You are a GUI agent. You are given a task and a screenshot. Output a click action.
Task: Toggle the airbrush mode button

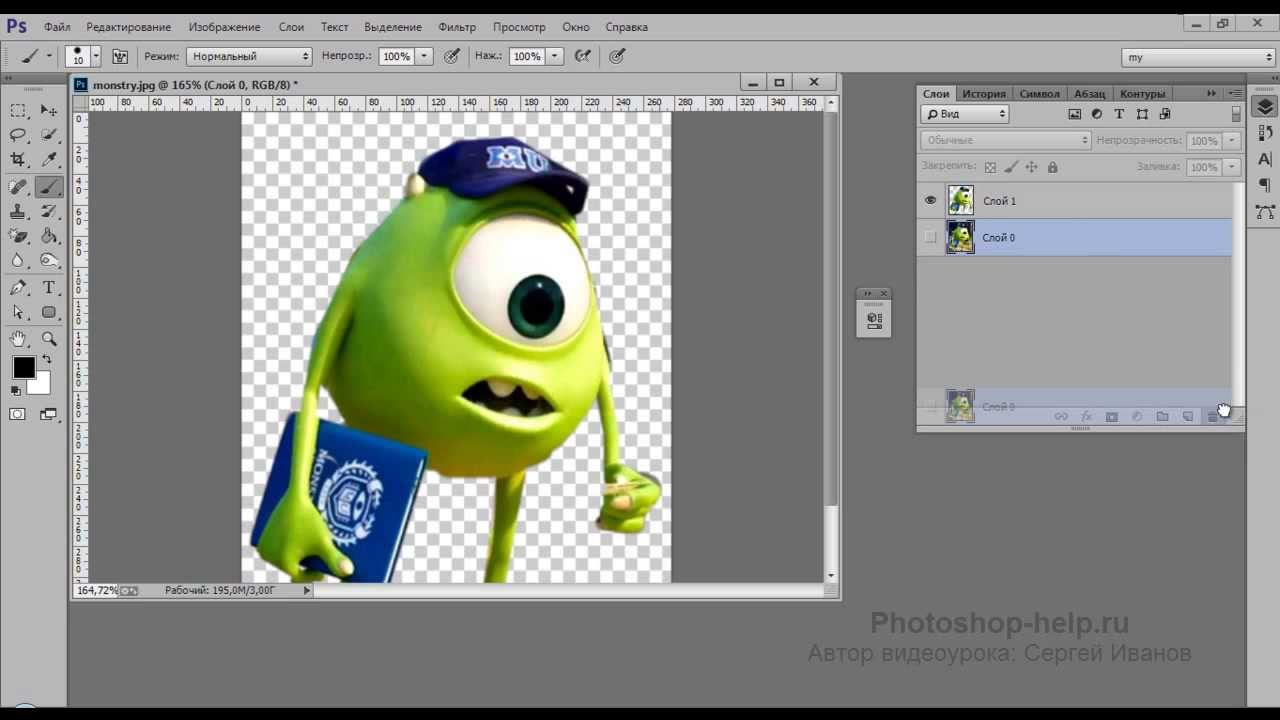583,57
